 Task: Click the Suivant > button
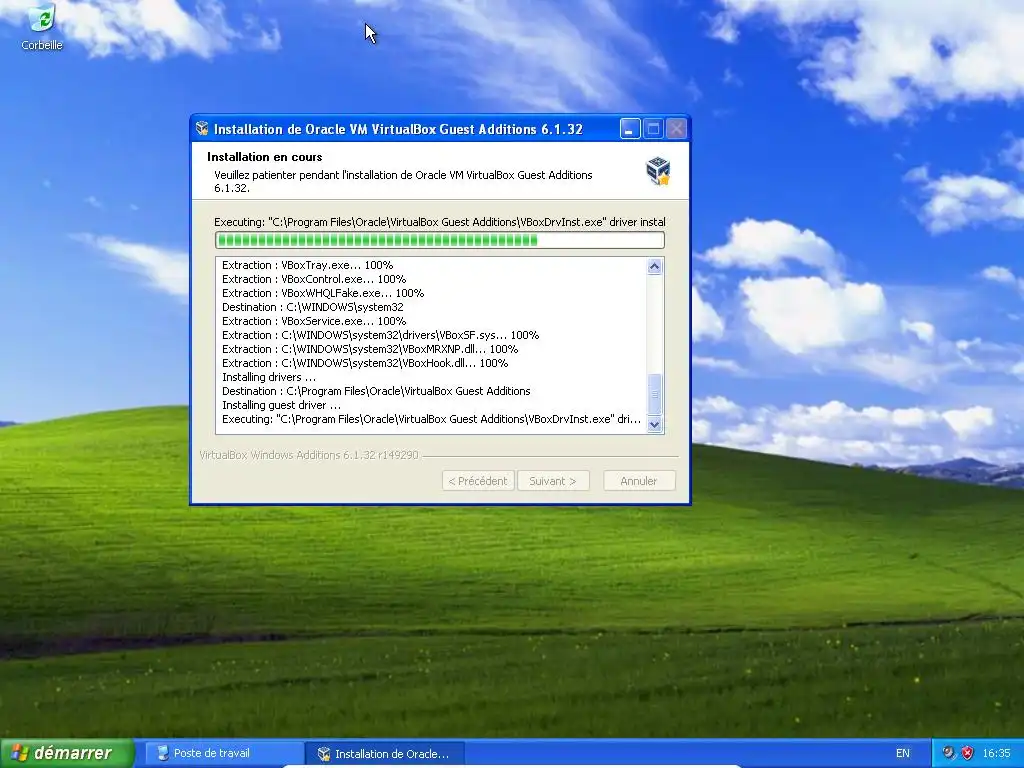coord(553,481)
